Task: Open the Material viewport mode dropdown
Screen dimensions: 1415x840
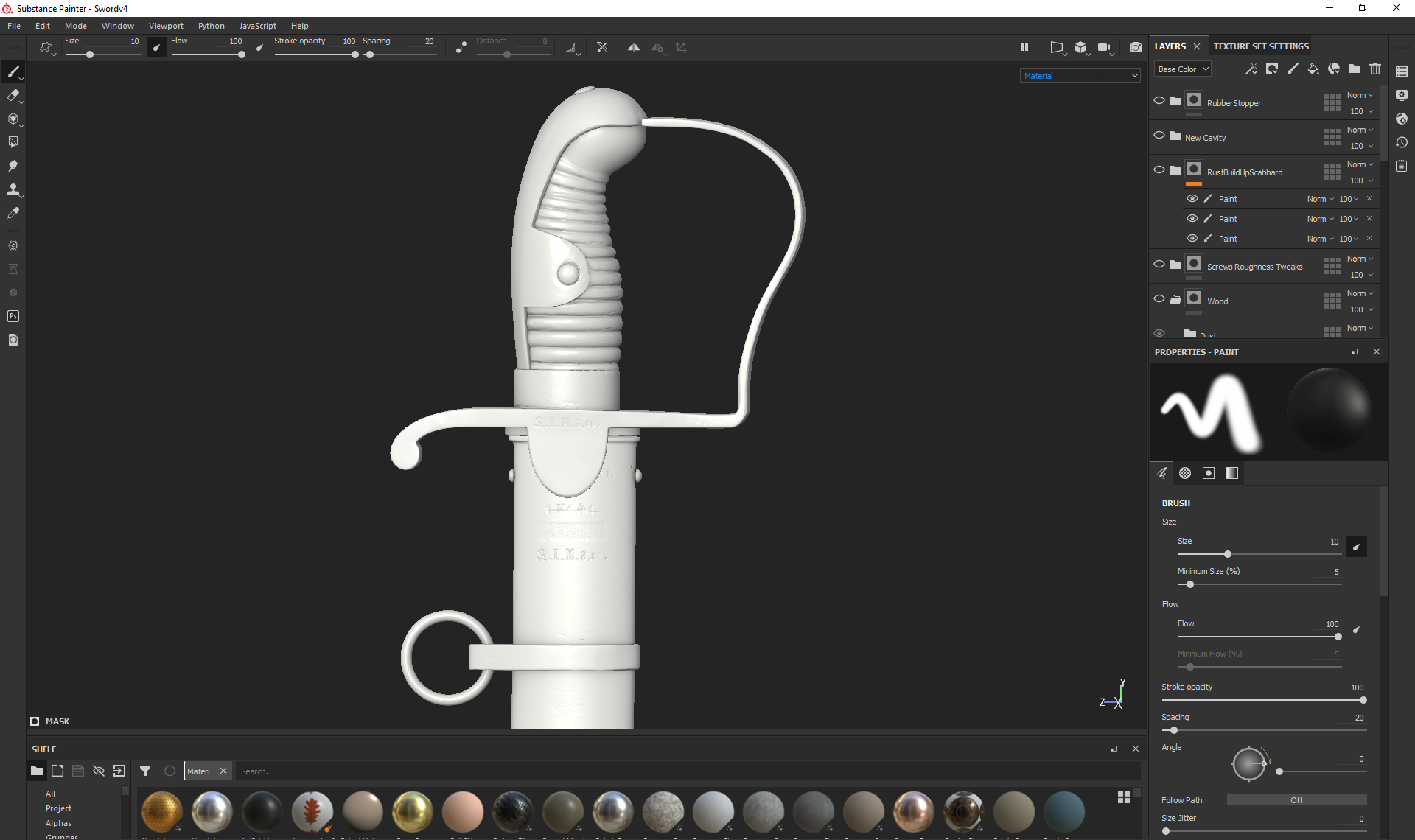Action: 1080,75
